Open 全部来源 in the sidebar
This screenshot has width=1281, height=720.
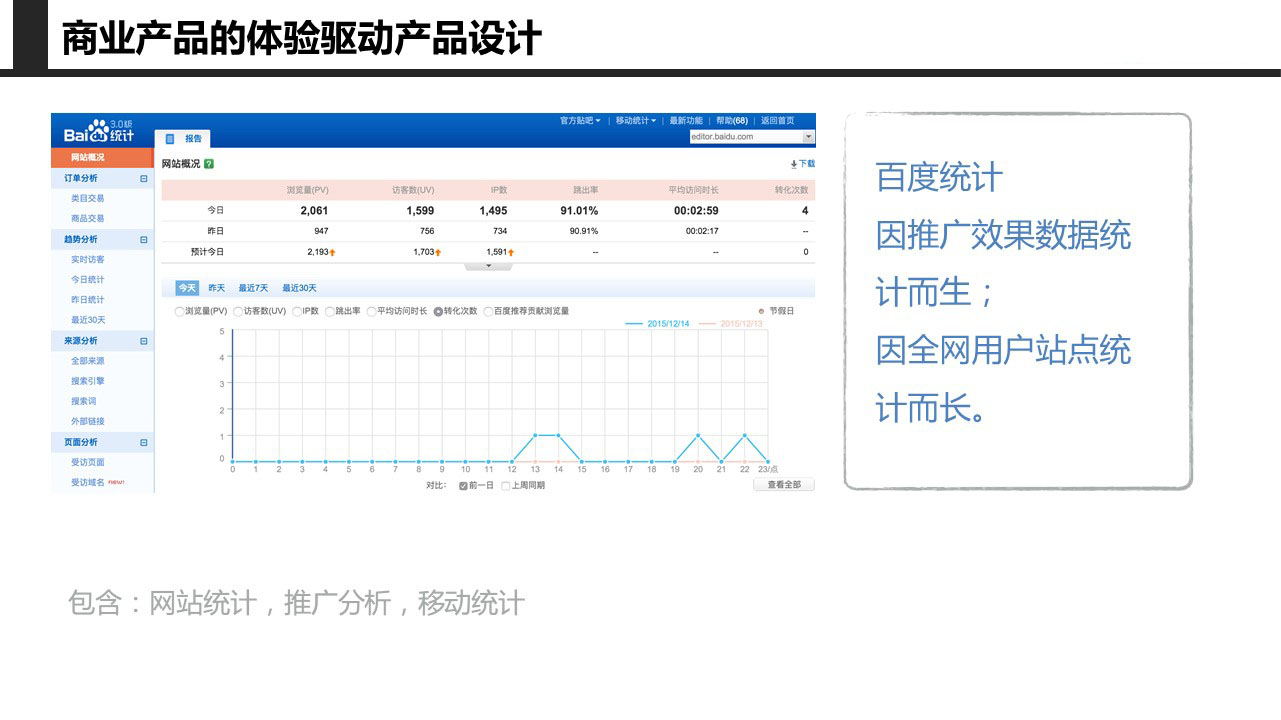(x=88, y=361)
